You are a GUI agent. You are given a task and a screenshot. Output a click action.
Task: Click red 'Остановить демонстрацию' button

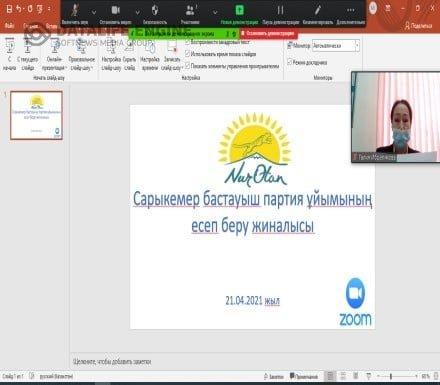pyautogui.click(x=268, y=33)
